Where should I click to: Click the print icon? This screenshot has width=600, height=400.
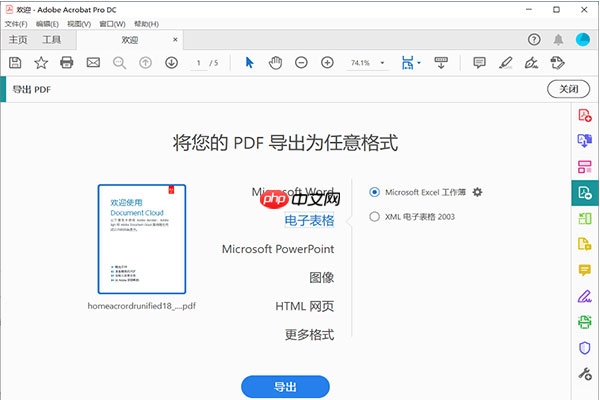click(x=67, y=62)
